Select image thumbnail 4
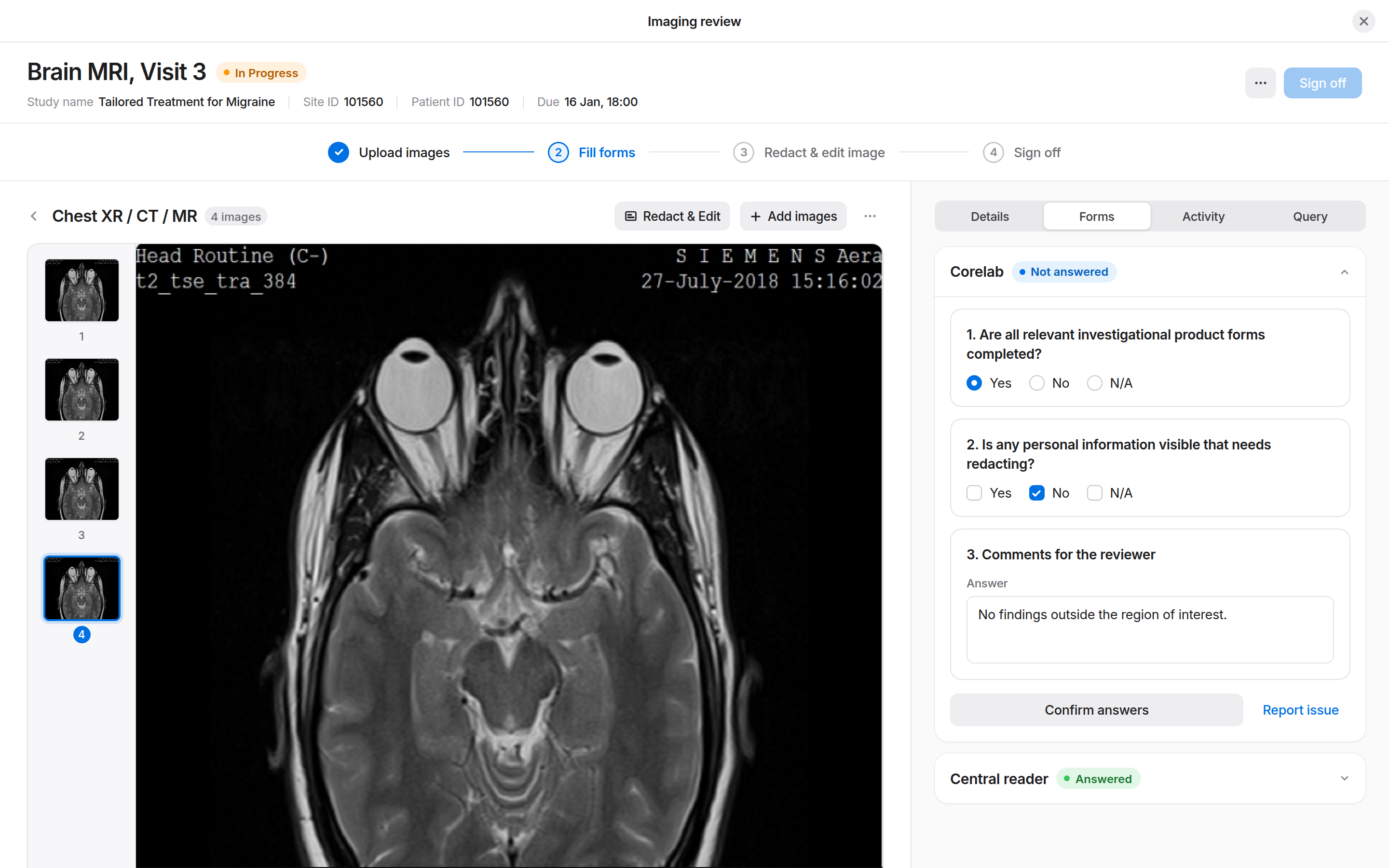Image resolution: width=1389 pixels, height=868 pixels. [x=82, y=588]
